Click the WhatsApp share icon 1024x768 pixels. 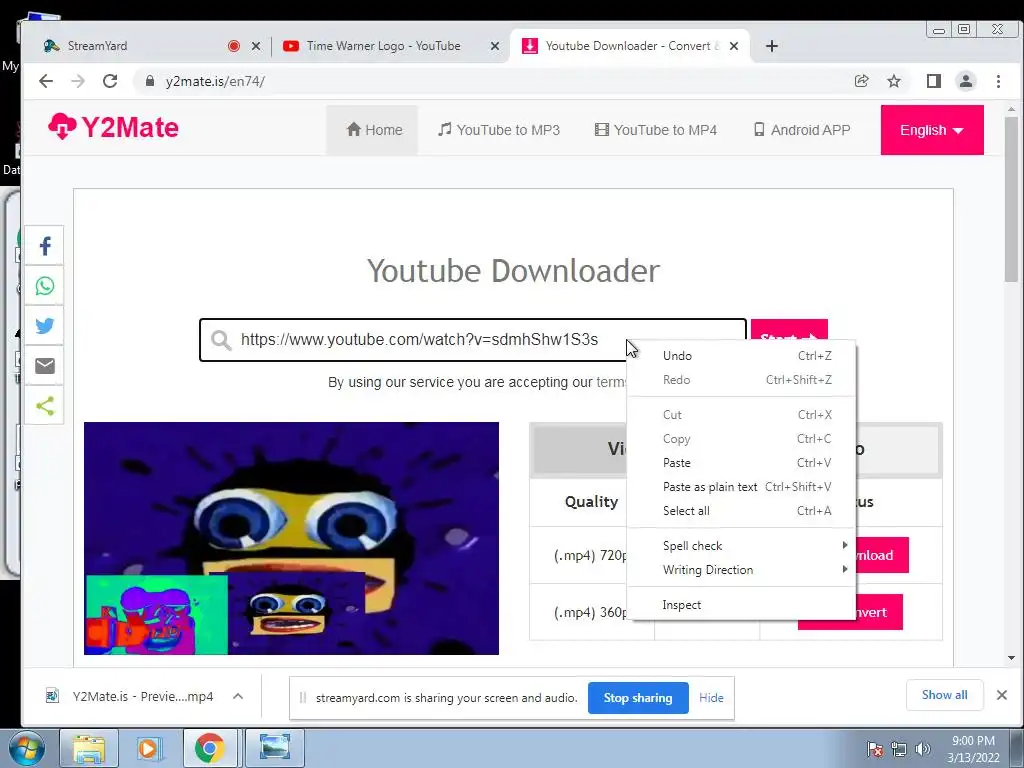[44, 286]
